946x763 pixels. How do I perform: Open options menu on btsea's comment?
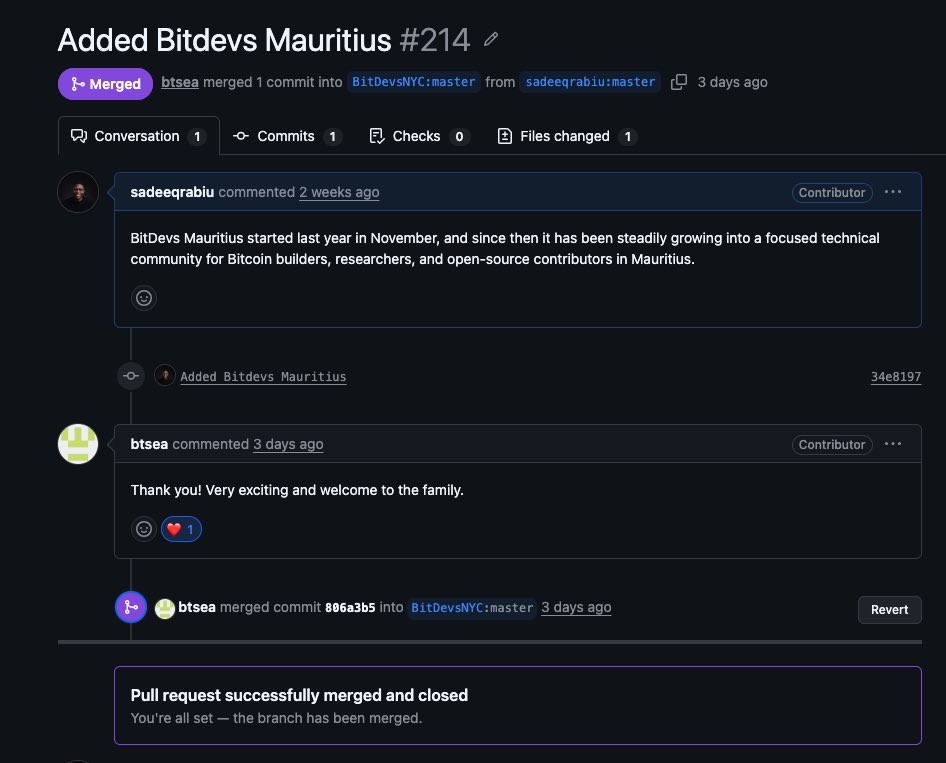[x=893, y=444]
